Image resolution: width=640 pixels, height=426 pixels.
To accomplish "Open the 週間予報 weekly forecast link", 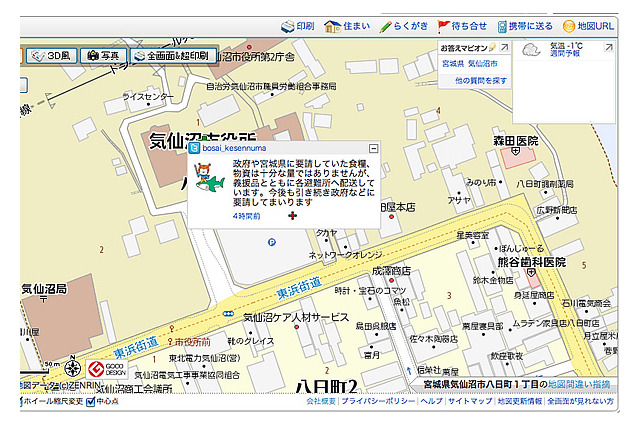I will tap(564, 53).
